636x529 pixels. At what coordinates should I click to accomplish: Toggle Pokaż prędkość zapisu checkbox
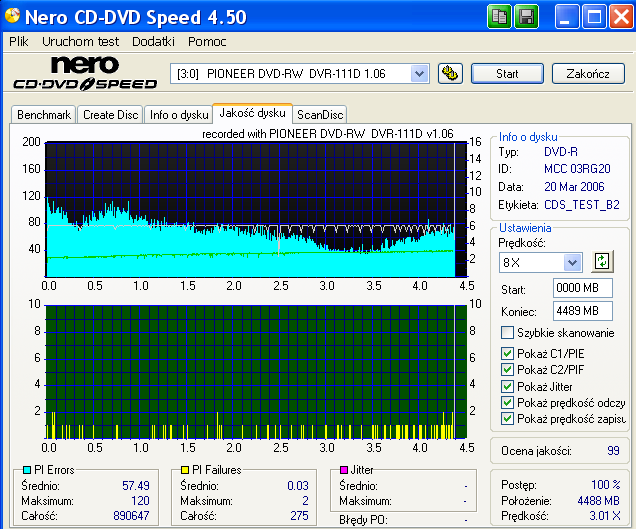tap(507, 419)
